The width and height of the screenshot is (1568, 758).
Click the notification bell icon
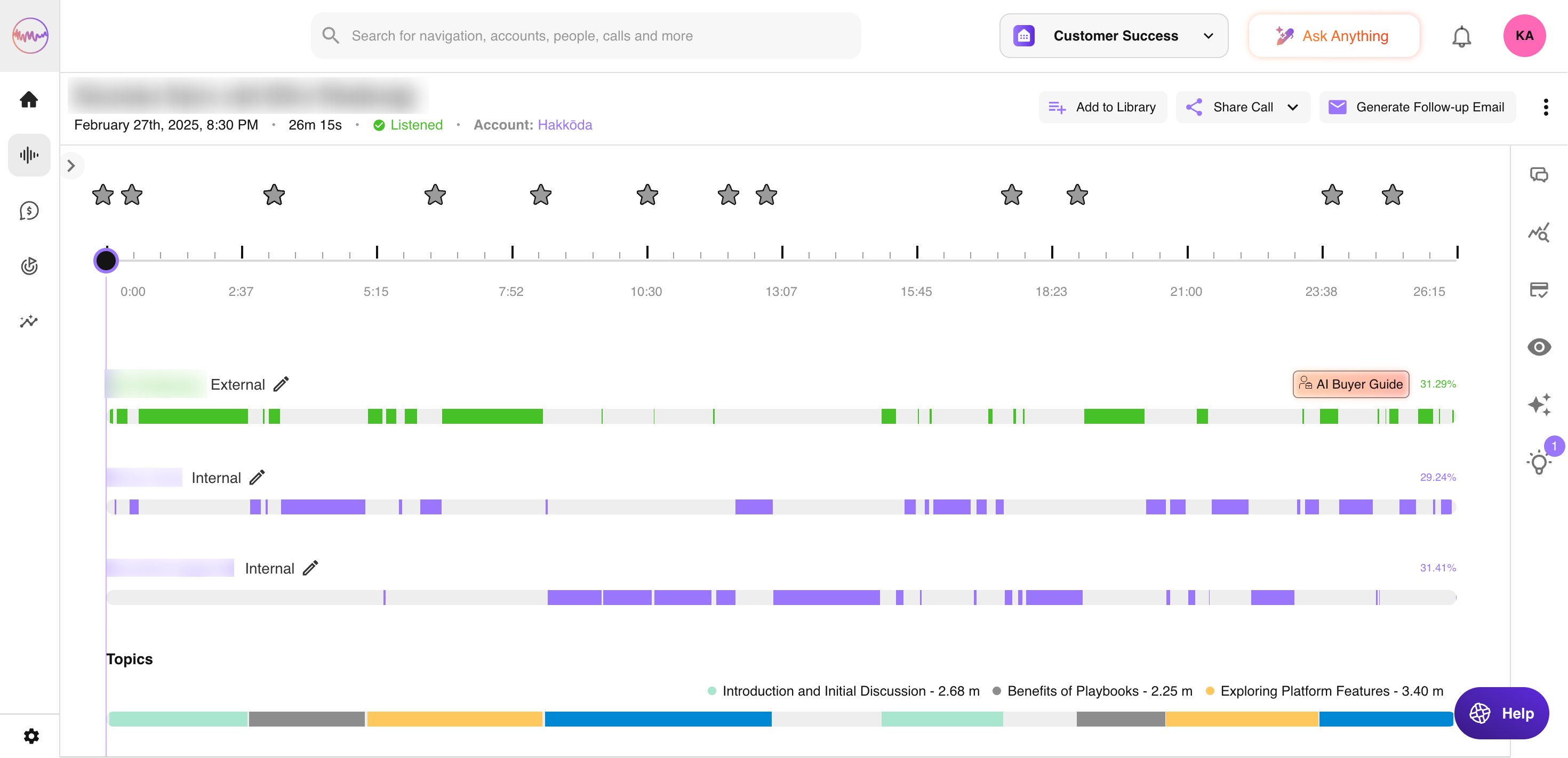pos(1461,36)
